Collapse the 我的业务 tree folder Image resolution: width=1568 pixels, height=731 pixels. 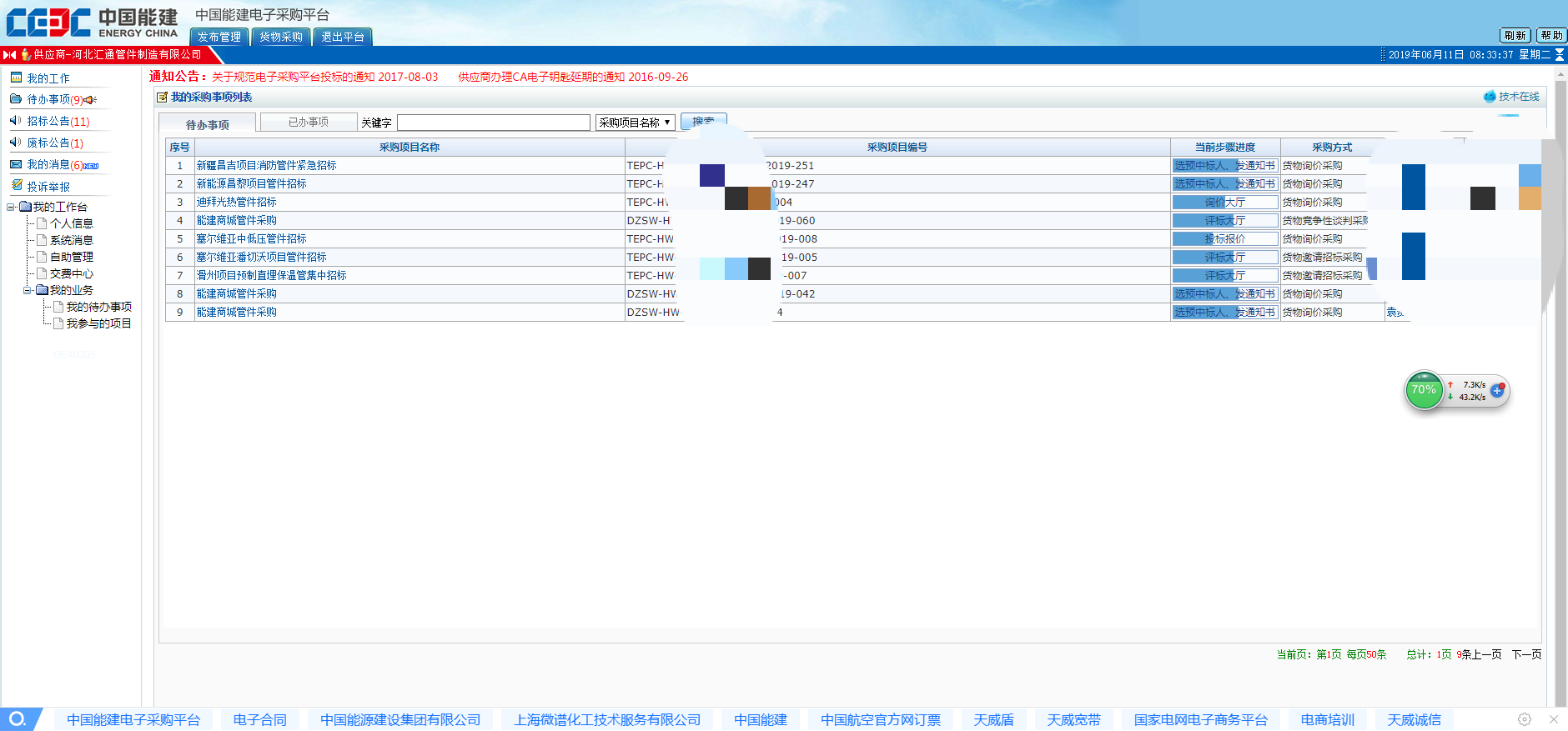coord(28,290)
